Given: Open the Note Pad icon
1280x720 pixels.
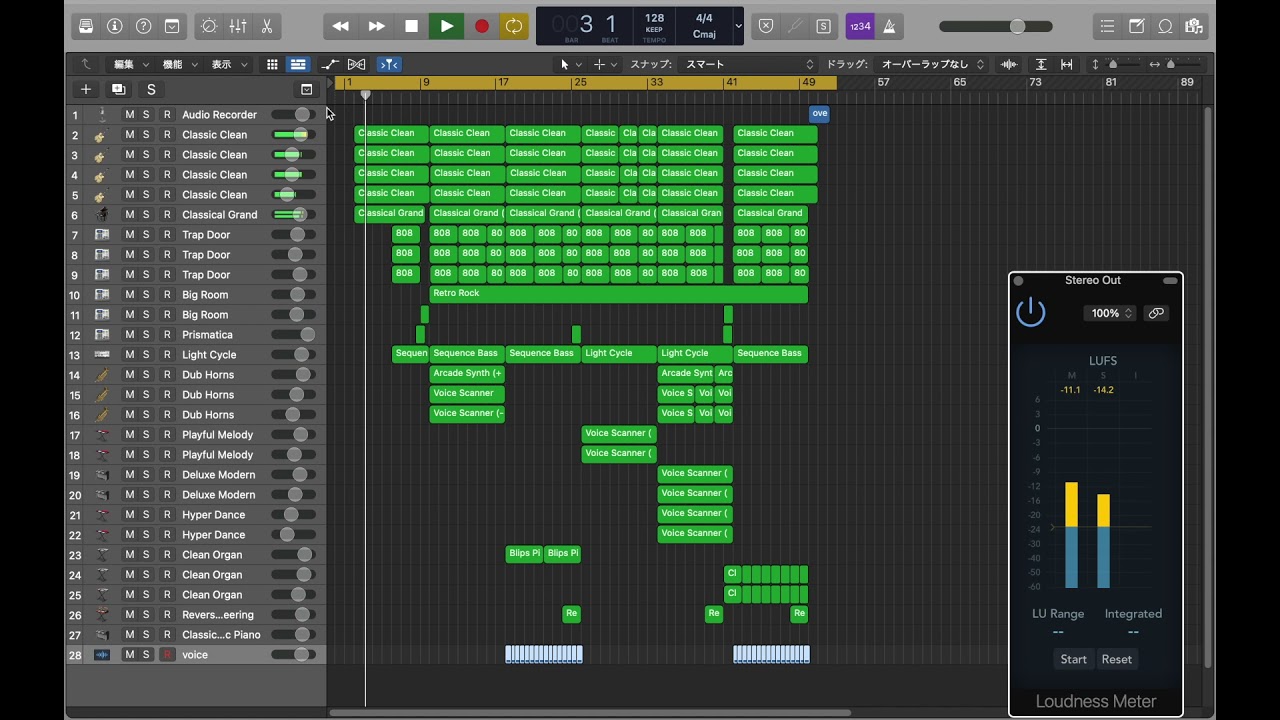Looking at the screenshot, I should tap(1137, 26).
